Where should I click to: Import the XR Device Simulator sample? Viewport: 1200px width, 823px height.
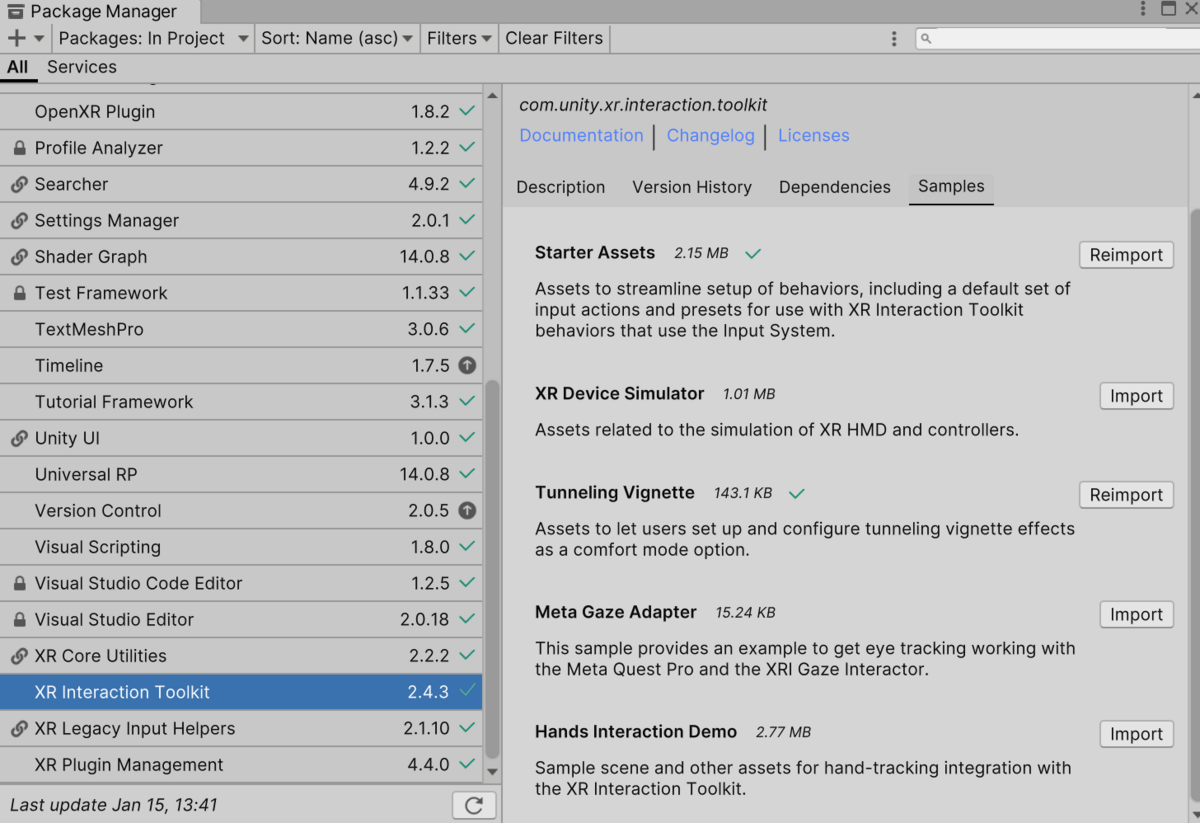click(1136, 396)
